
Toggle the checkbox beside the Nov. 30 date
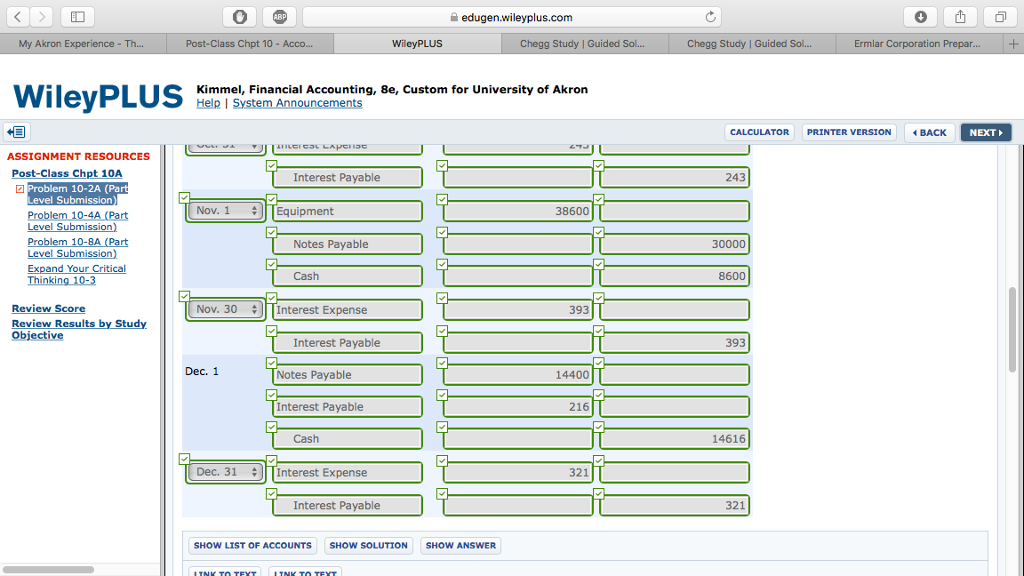[184, 296]
